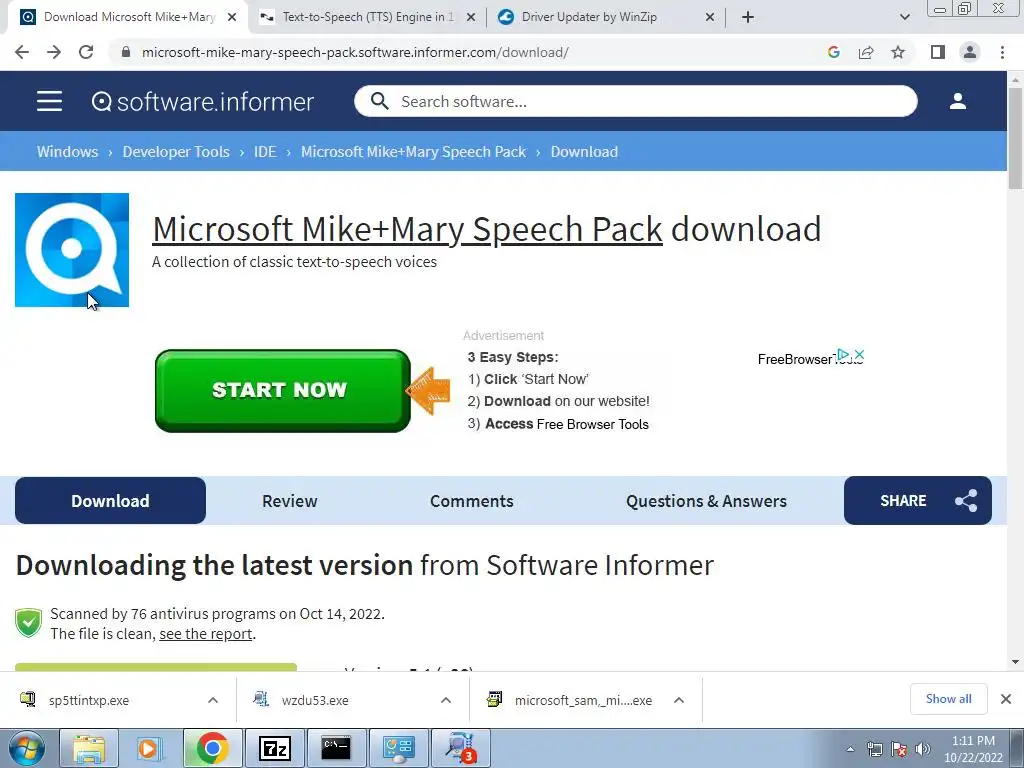
Task: Open the command prompt taskbar icon
Action: tap(336, 748)
